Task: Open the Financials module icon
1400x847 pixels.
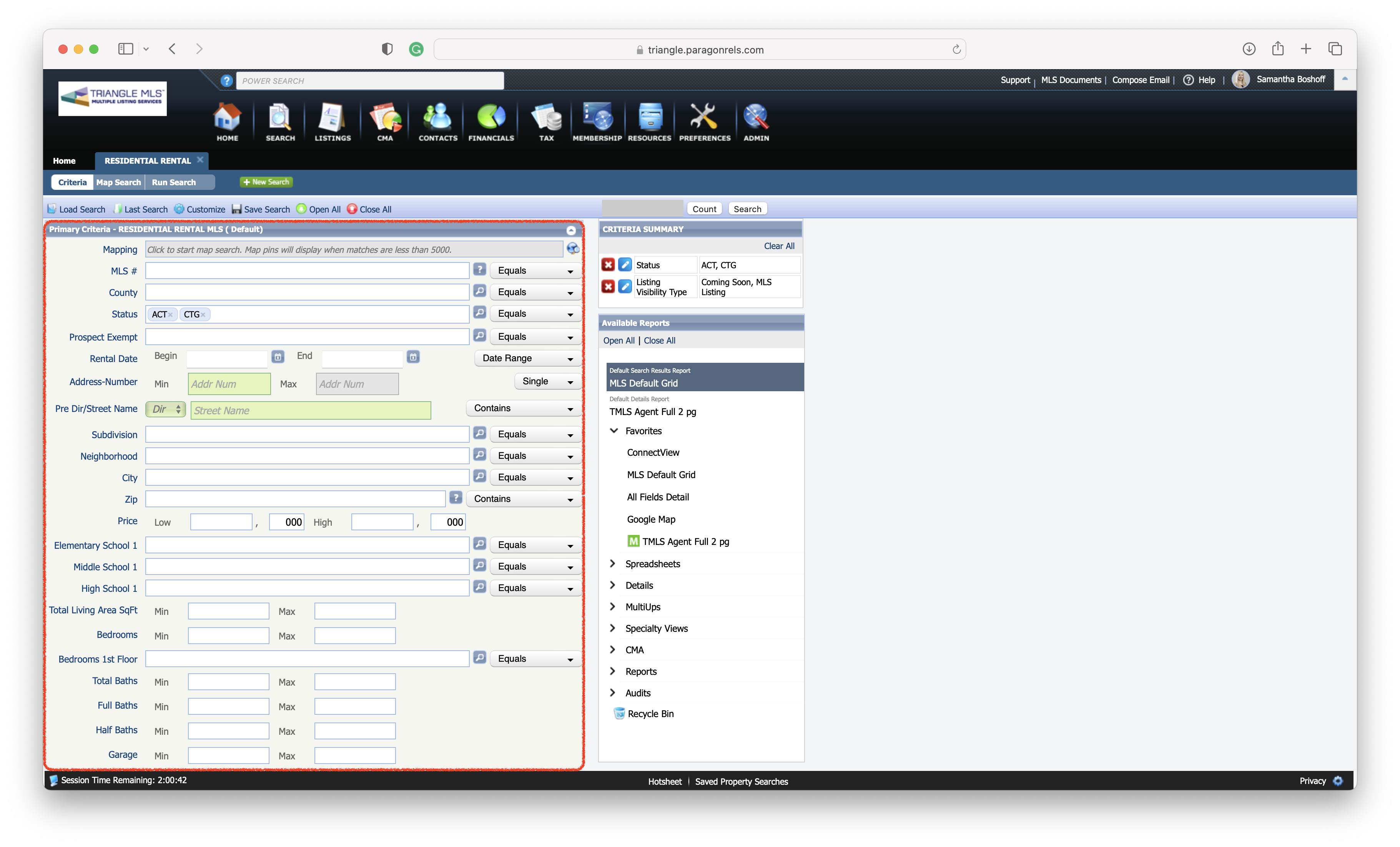Action: pyautogui.click(x=491, y=121)
